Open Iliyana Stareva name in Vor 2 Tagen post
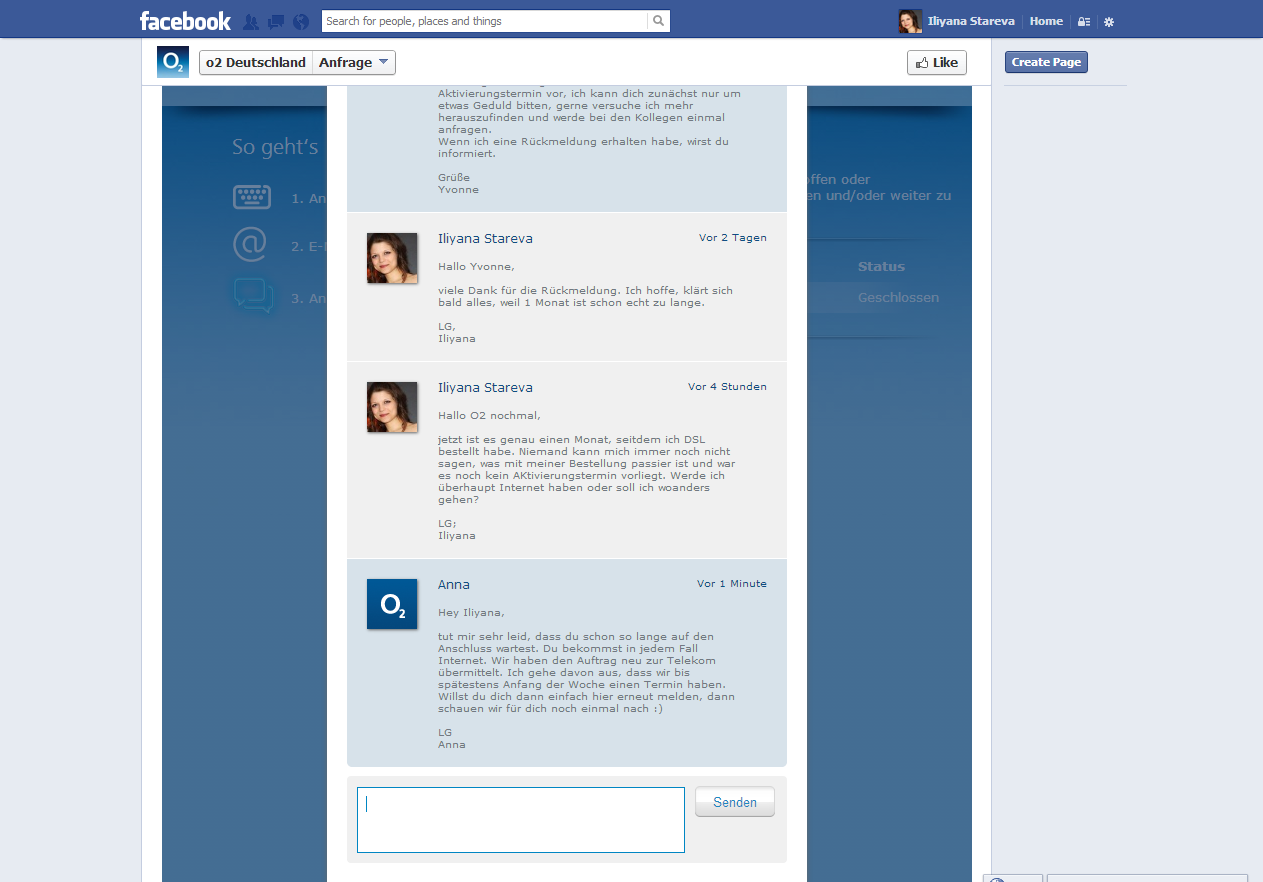 tap(485, 239)
